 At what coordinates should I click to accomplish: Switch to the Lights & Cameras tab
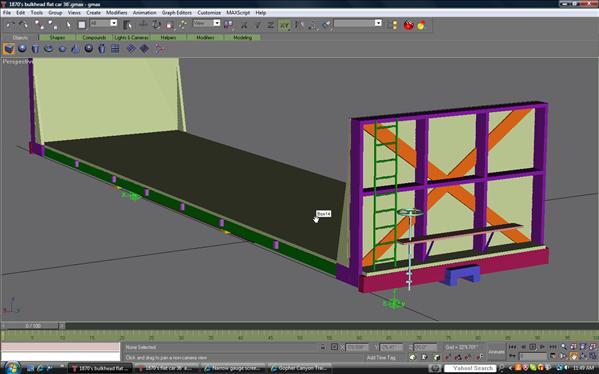click(131, 37)
